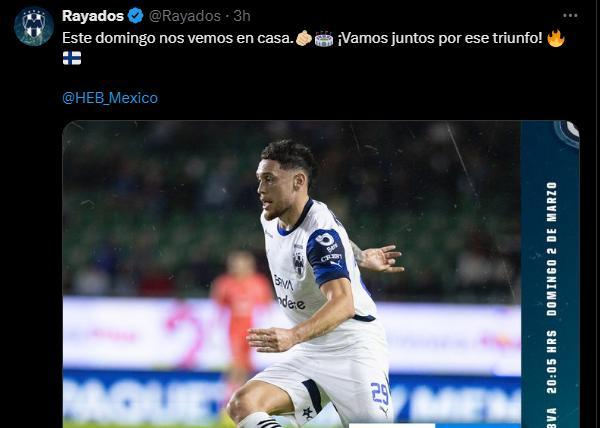
Task: Click the blue verified badge
Action: (x=135, y=16)
